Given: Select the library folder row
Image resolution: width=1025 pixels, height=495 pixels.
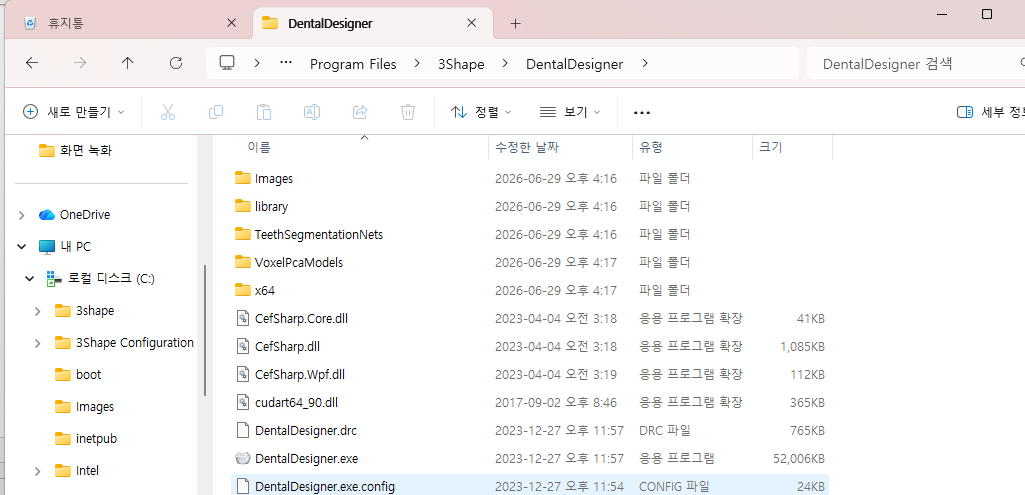Looking at the screenshot, I should [x=530, y=206].
